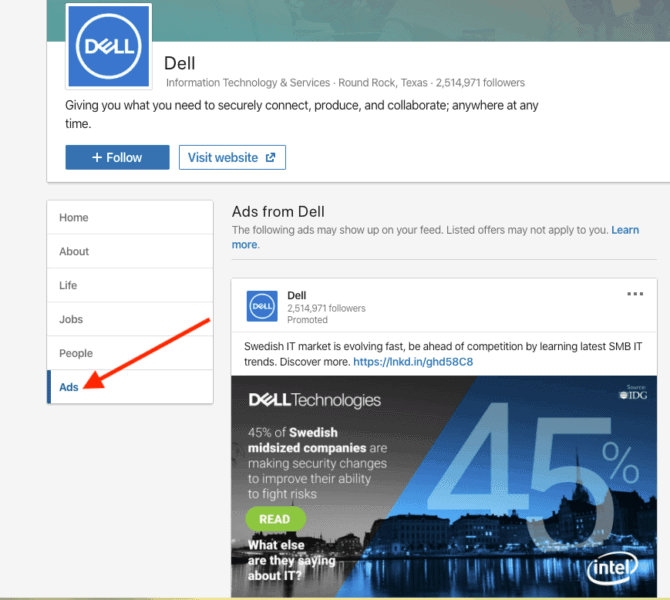
Task: Go to the Jobs tab
Action: (130, 319)
